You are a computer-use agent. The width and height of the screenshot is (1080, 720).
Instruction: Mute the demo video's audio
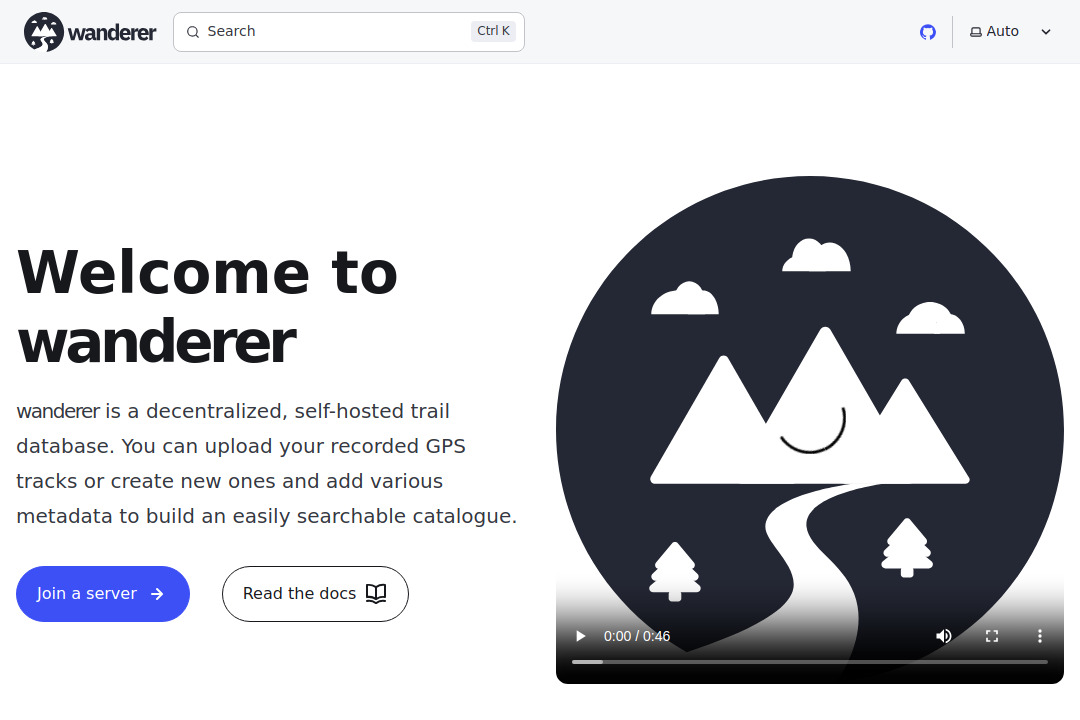point(944,636)
